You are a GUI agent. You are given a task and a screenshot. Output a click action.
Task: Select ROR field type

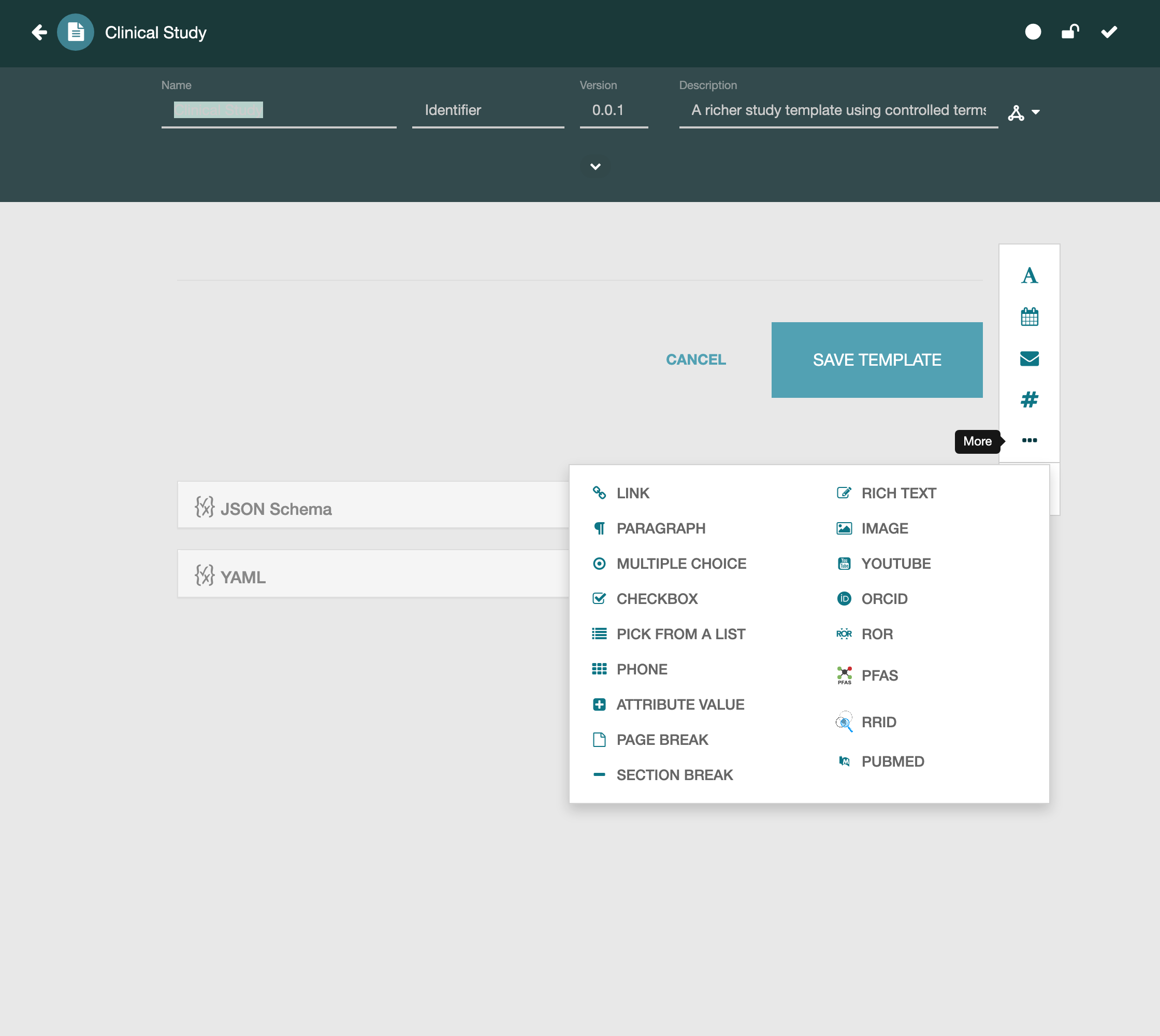864,634
